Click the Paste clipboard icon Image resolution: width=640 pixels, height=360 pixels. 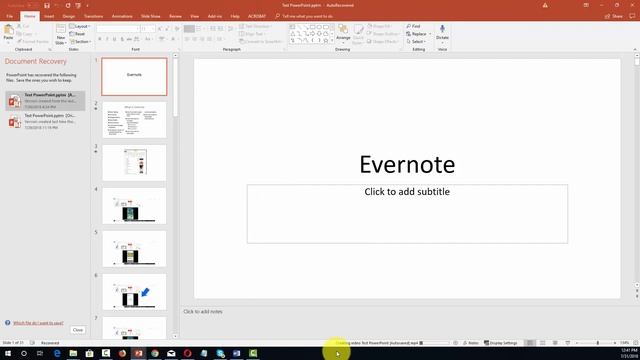click(x=8, y=30)
